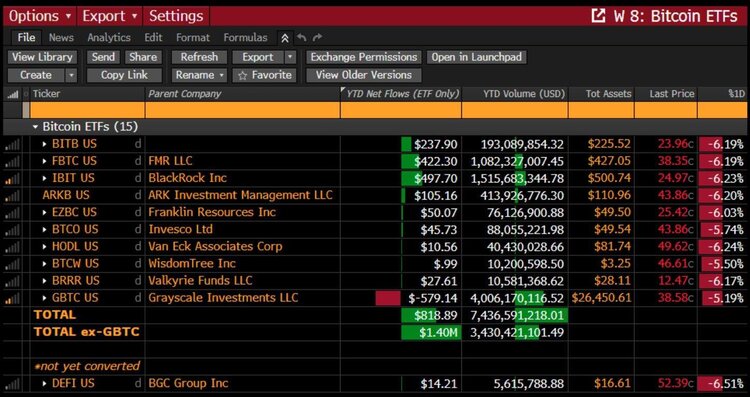This screenshot has height=397, width=750.
Task: Click signal bars icon beside GBTC US
Action: point(13,298)
